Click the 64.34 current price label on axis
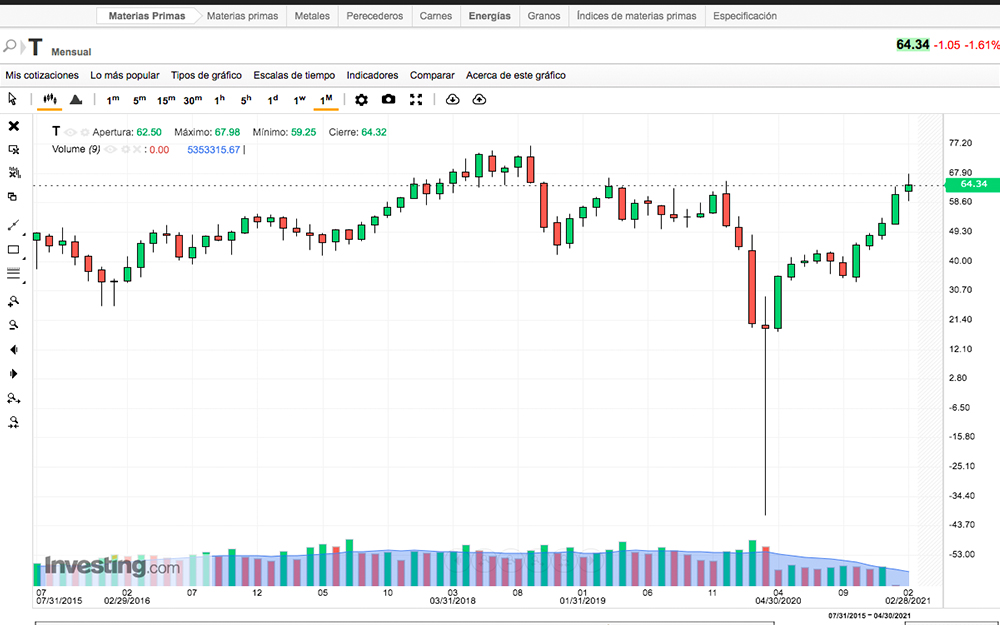 point(971,184)
